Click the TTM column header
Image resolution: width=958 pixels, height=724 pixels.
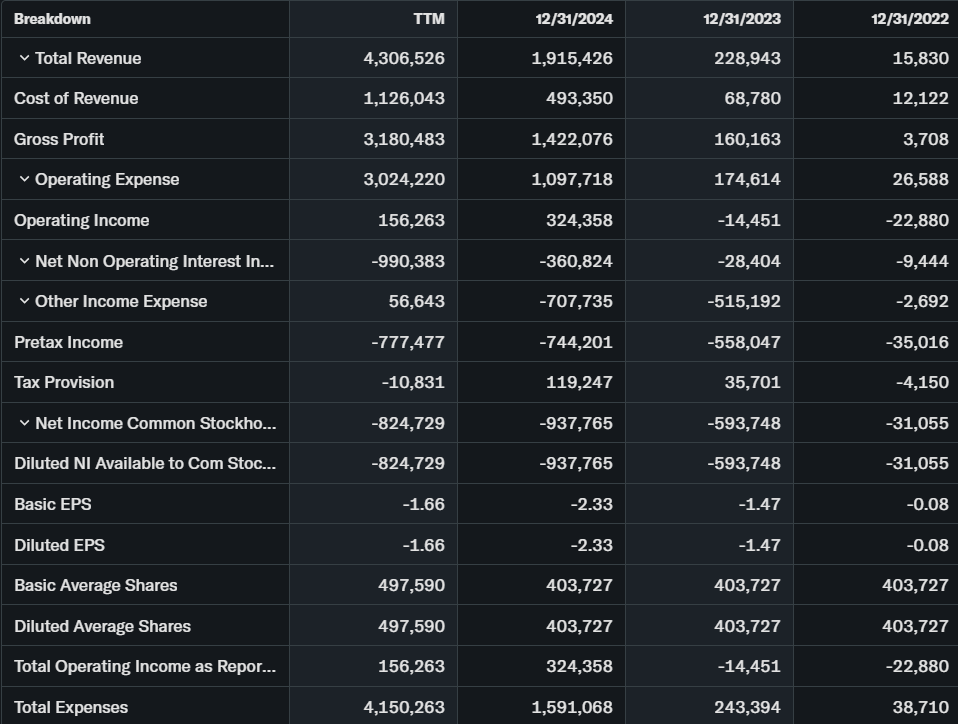point(428,18)
